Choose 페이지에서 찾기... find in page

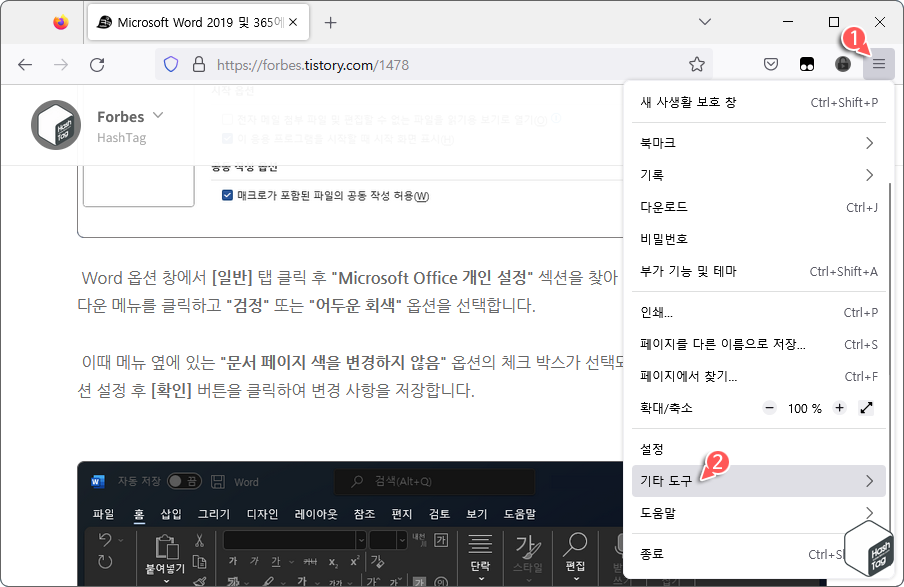tap(759, 377)
